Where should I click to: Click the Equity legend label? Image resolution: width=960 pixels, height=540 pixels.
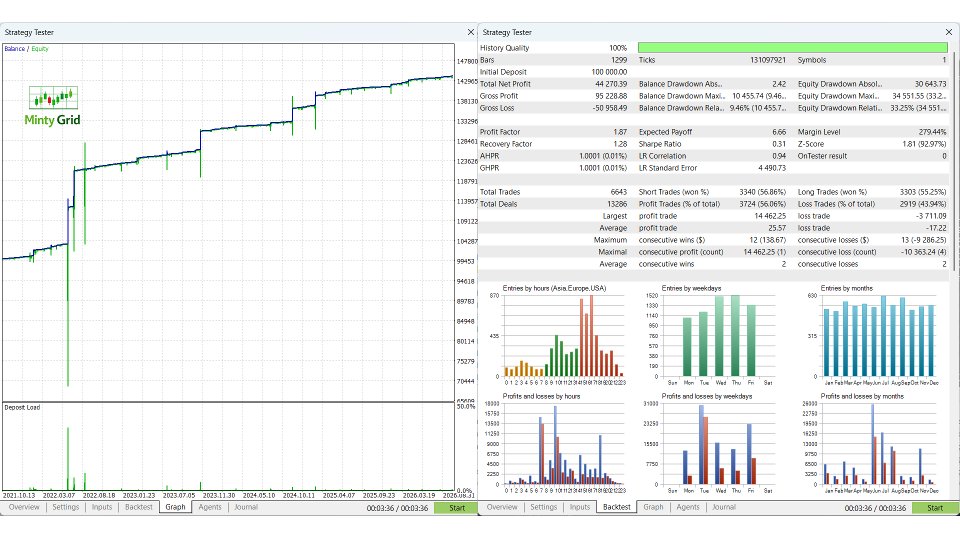pyautogui.click(x=40, y=48)
